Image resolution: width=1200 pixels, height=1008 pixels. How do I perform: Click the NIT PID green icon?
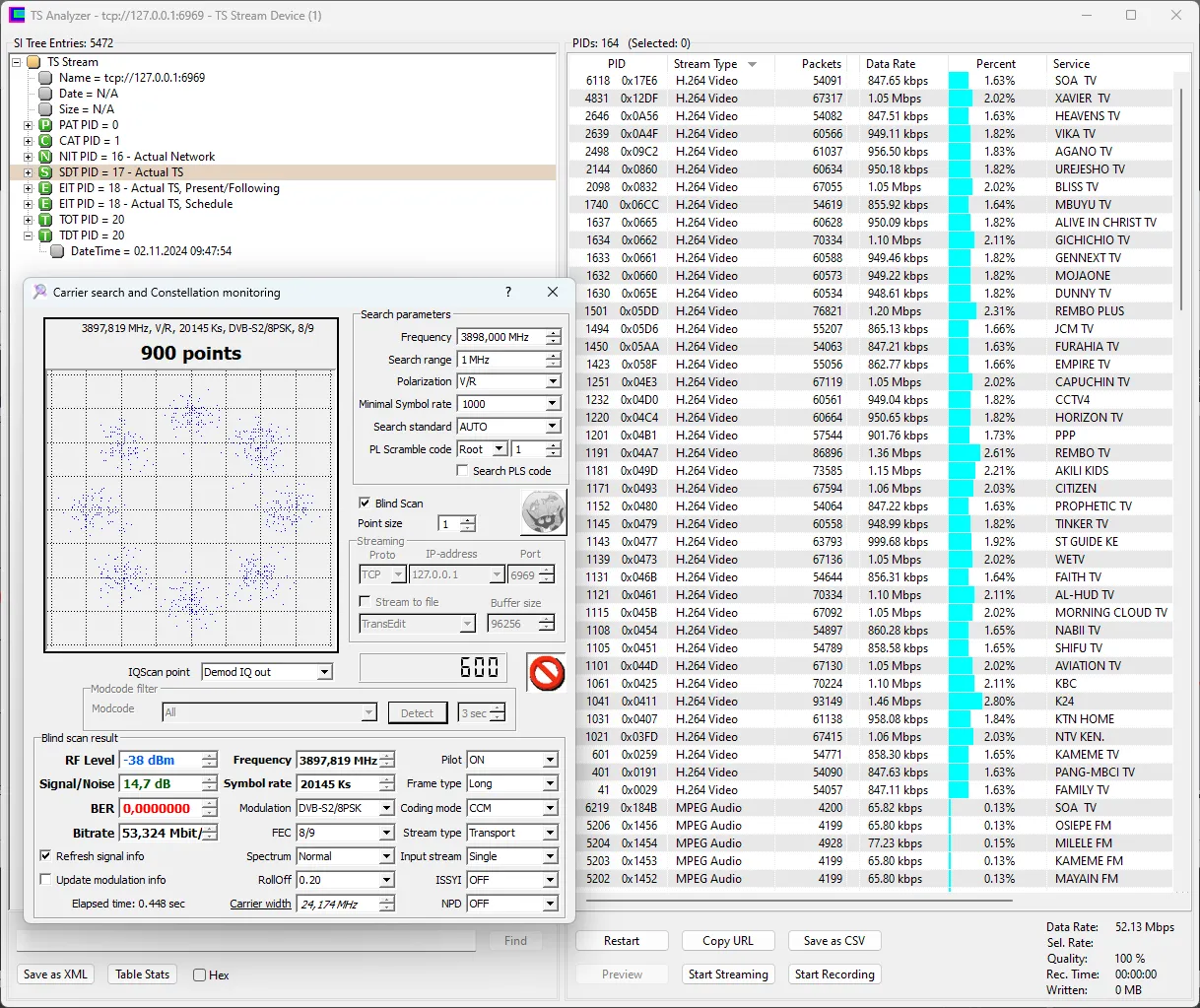point(45,157)
